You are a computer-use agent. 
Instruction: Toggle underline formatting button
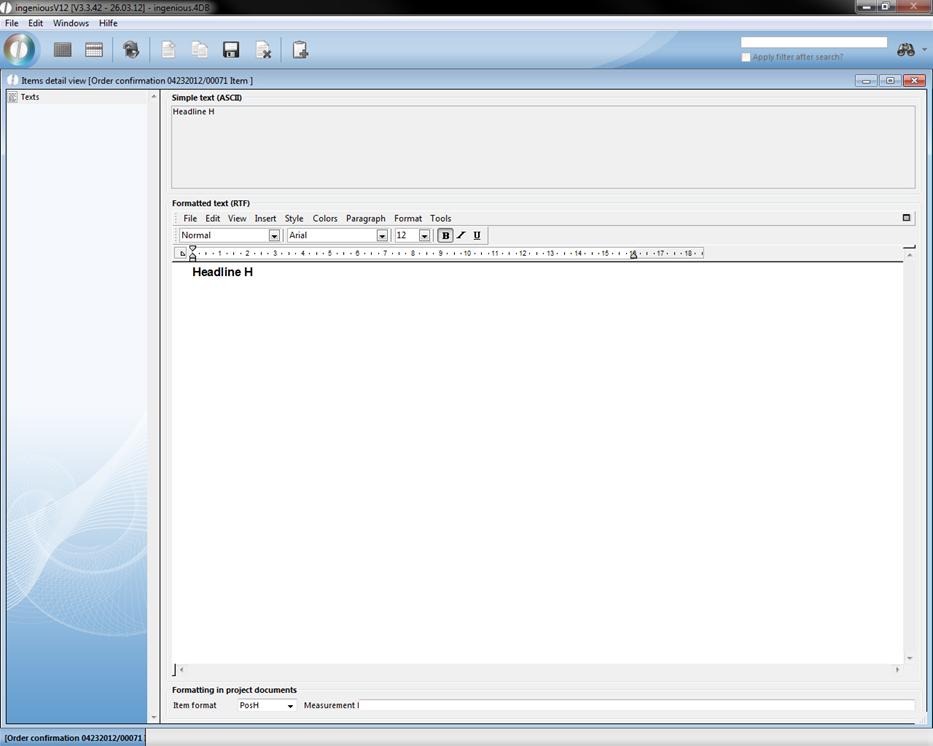pyautogui.click(x=477, y=236)
